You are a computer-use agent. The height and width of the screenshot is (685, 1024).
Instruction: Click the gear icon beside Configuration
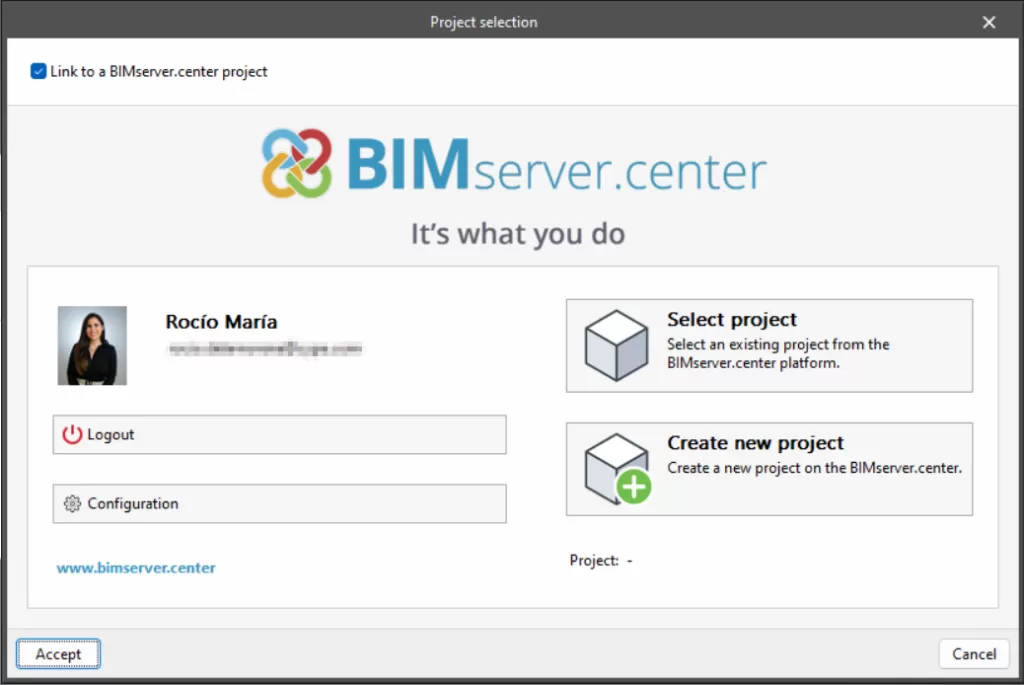(72, 503)
